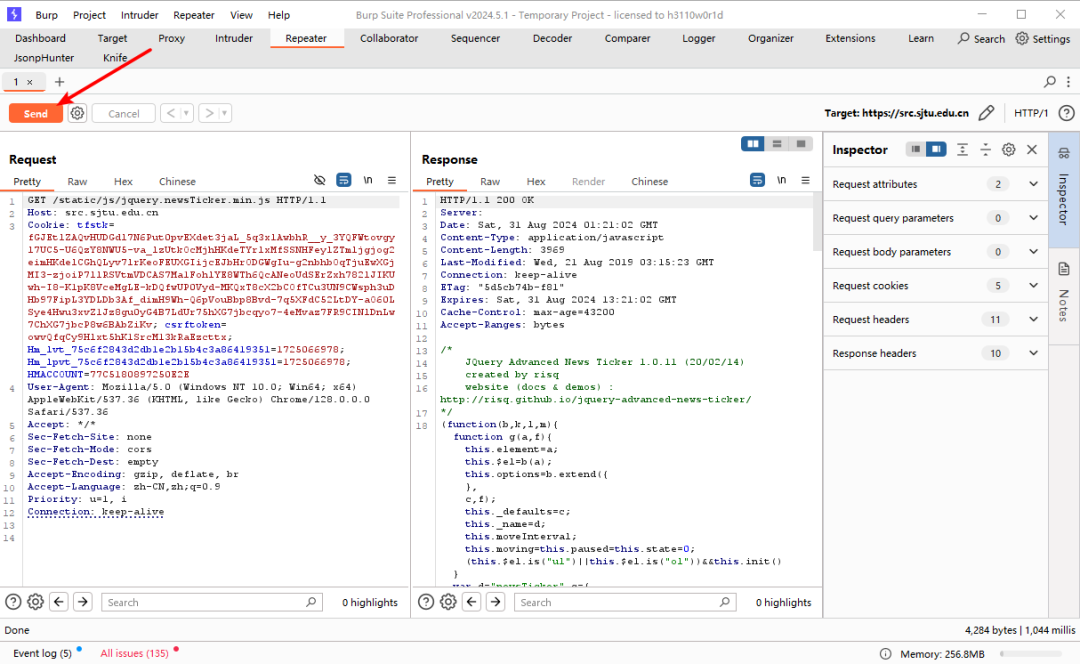The image size is (1080, 664).
Task: Switch to the Decoder tab
Action: coord(552,39)
